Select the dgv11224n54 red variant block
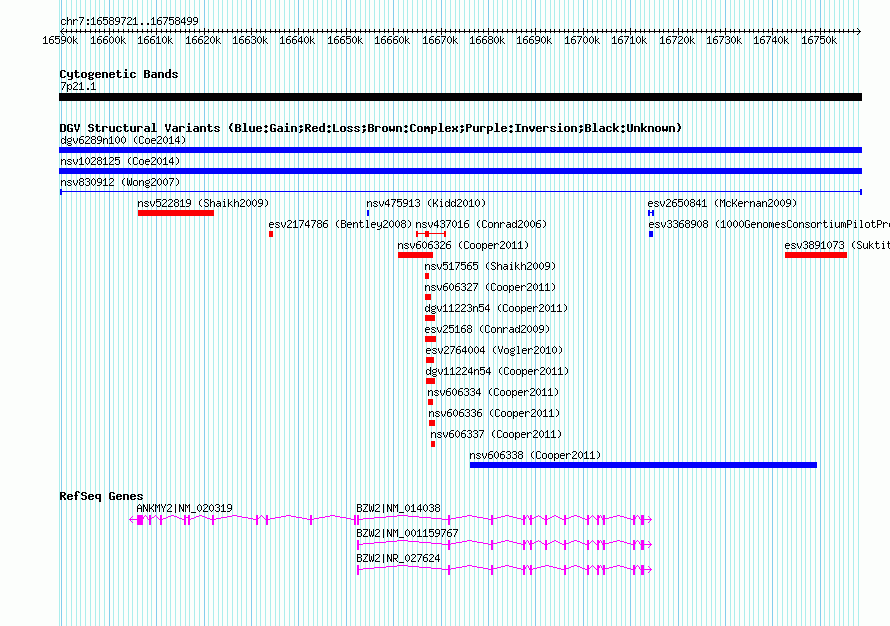Viewport: 890px width, 626px height. (x=430, y=381)
